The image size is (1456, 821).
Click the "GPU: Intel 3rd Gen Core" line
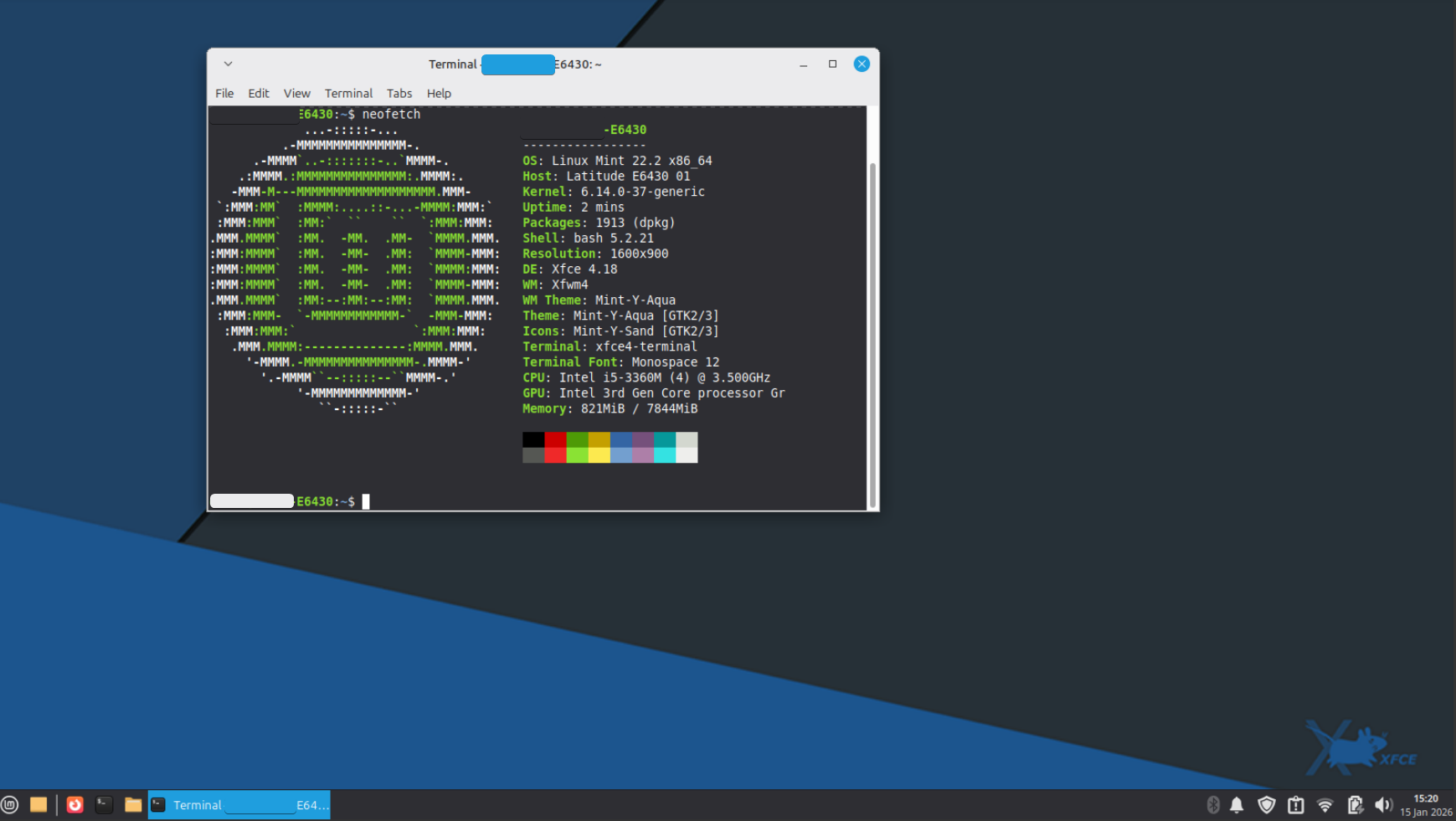[x=654, y=393]
